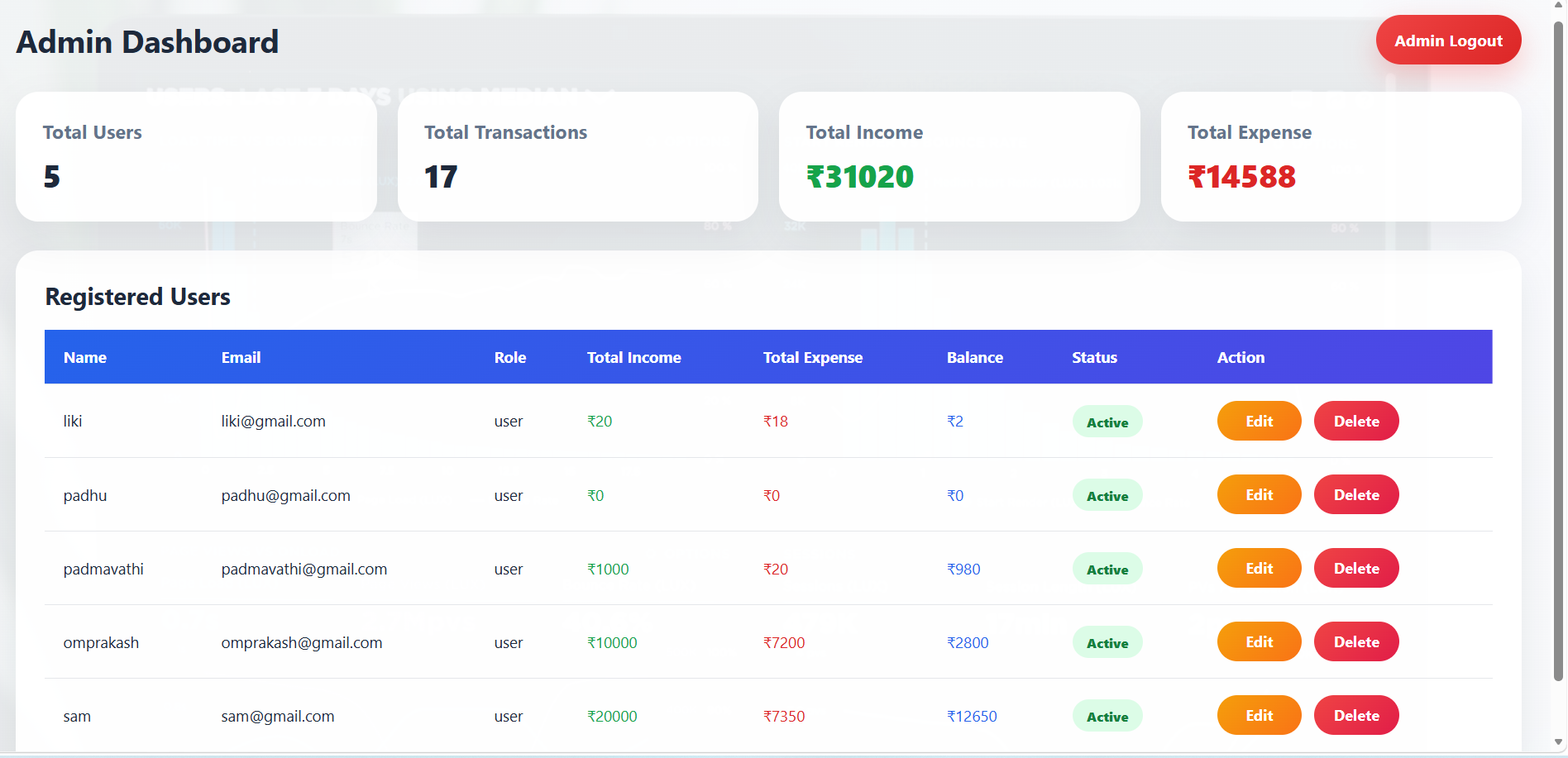The image size is (1568, 758).
Task: Click the Total Expense summary card
Action: 1341,156
